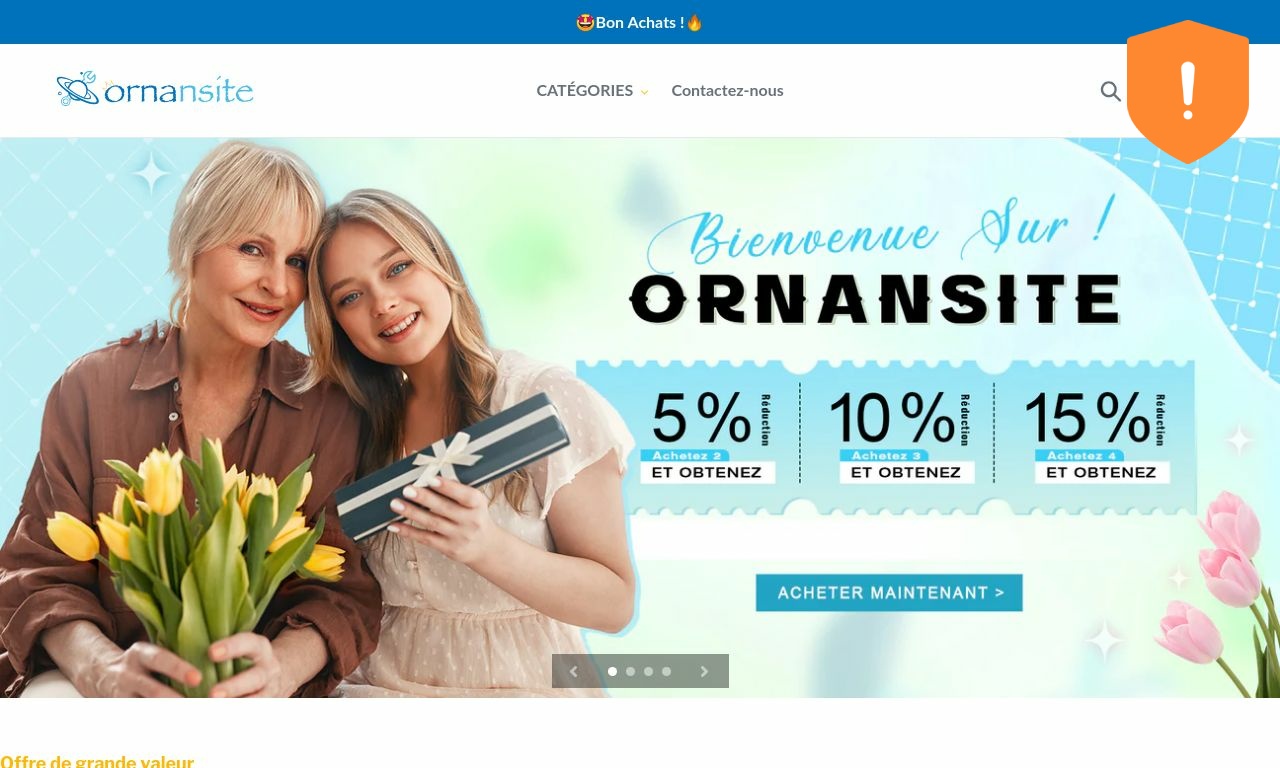Advance to next slide arrow
The width and height of the screenshot is (1280, 768).
coord(704,672)
